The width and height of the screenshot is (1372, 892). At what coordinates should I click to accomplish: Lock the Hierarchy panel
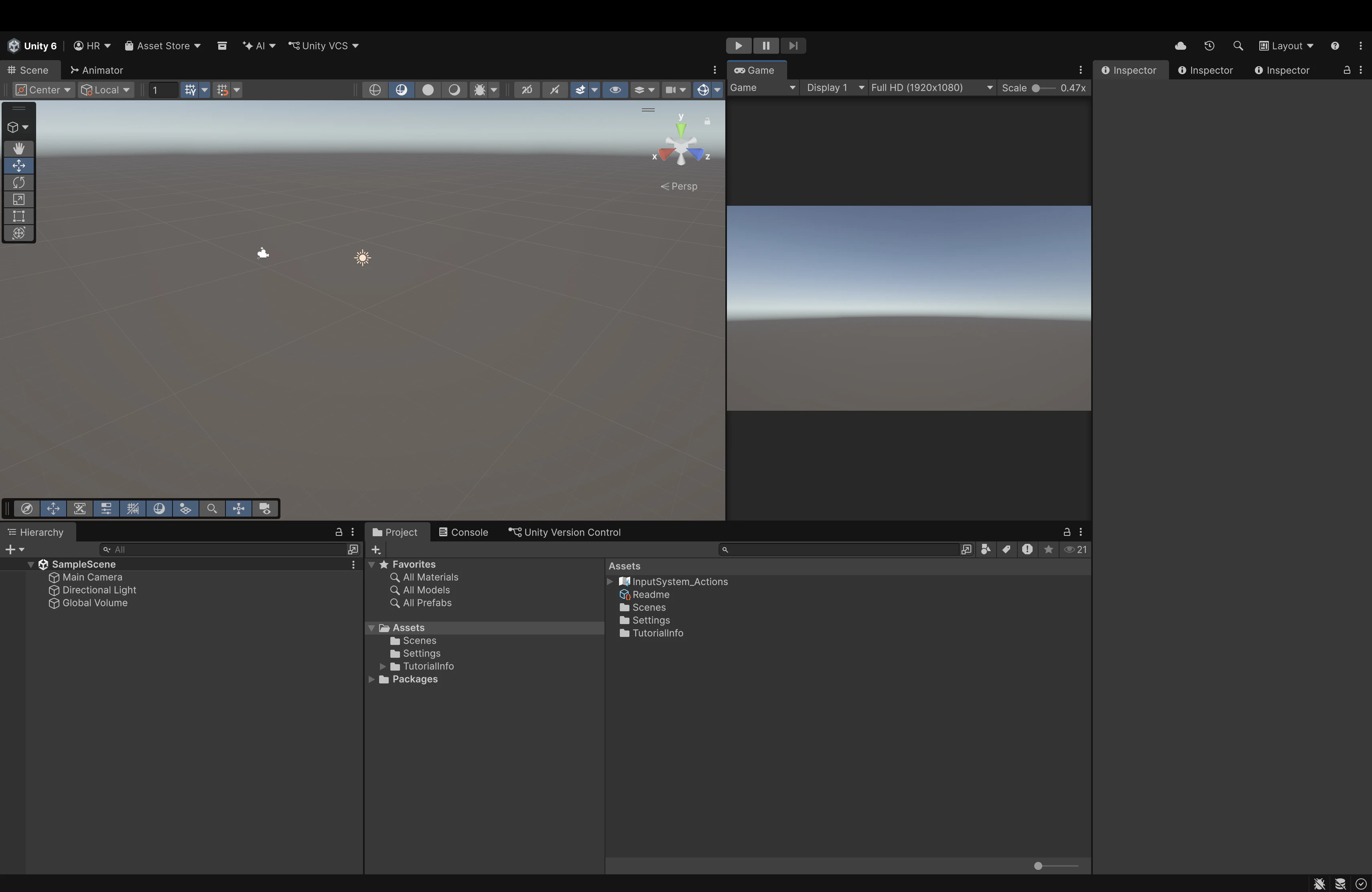(x=339, y=532)
